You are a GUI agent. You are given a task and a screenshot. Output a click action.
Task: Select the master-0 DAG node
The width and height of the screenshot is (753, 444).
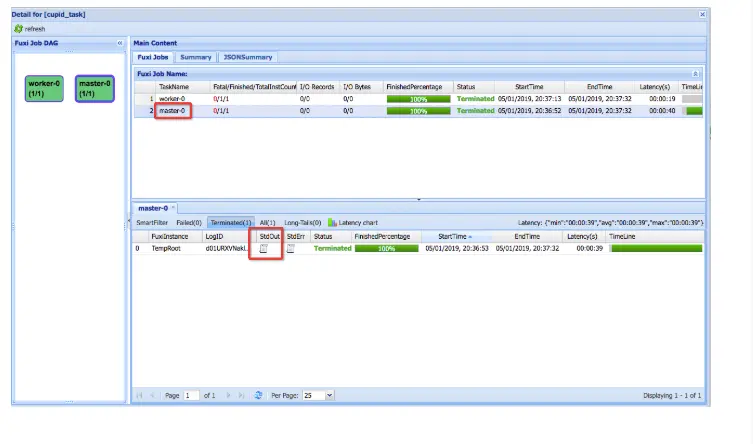coord(95,88)
